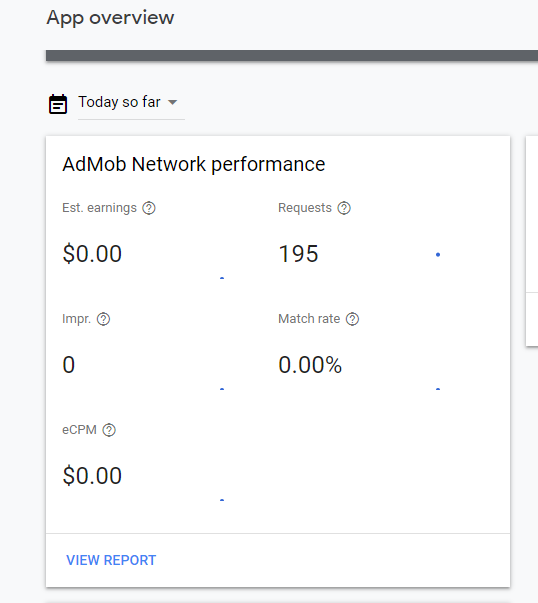Viewport: 538px width, 603px height.
Task: Click the AdMob Network performance card title
Action: [x=194, y=165]
